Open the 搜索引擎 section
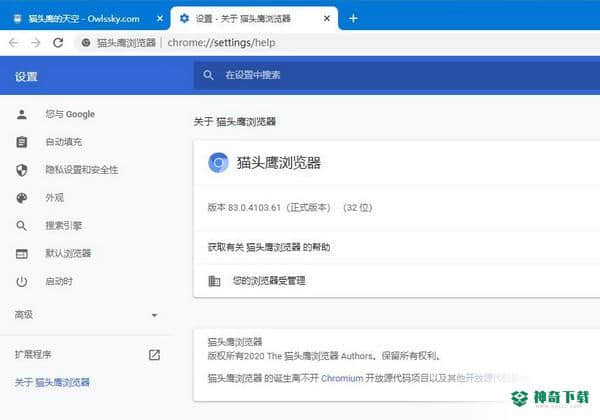The width and height of the screenshot is (600, 420). (x=64, y=226)
